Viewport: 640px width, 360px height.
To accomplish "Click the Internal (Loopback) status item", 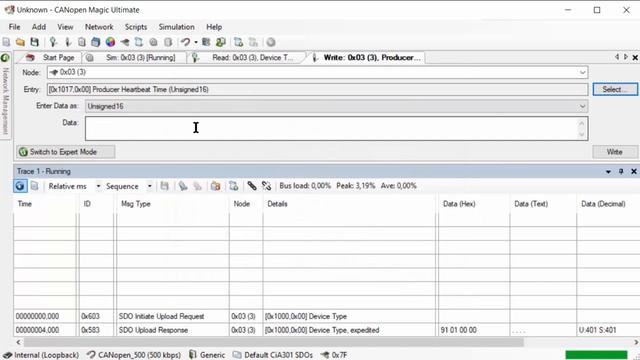I will coord(41,355).
